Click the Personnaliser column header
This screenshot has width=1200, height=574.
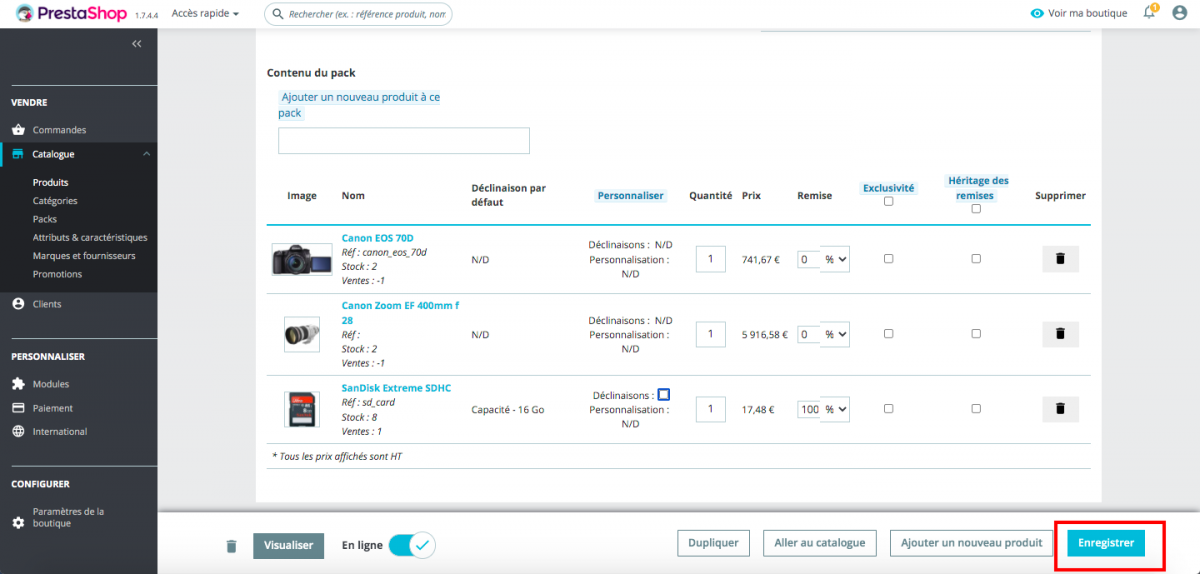[x=631, y=196]
